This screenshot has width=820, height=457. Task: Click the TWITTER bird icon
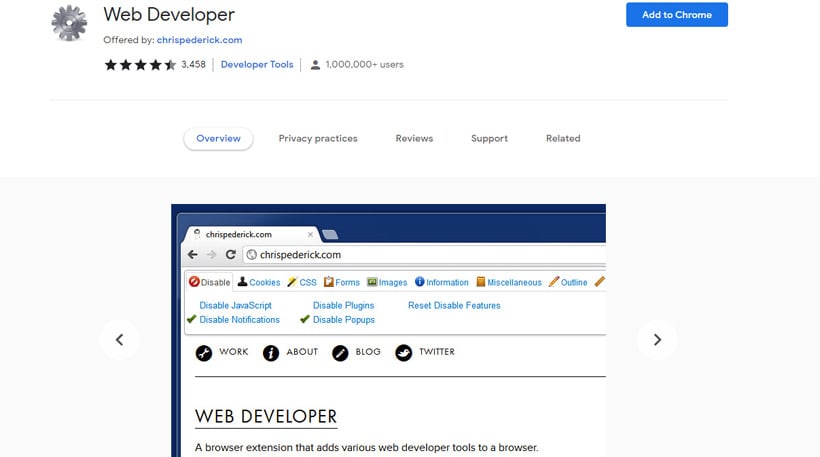point(404,353)
